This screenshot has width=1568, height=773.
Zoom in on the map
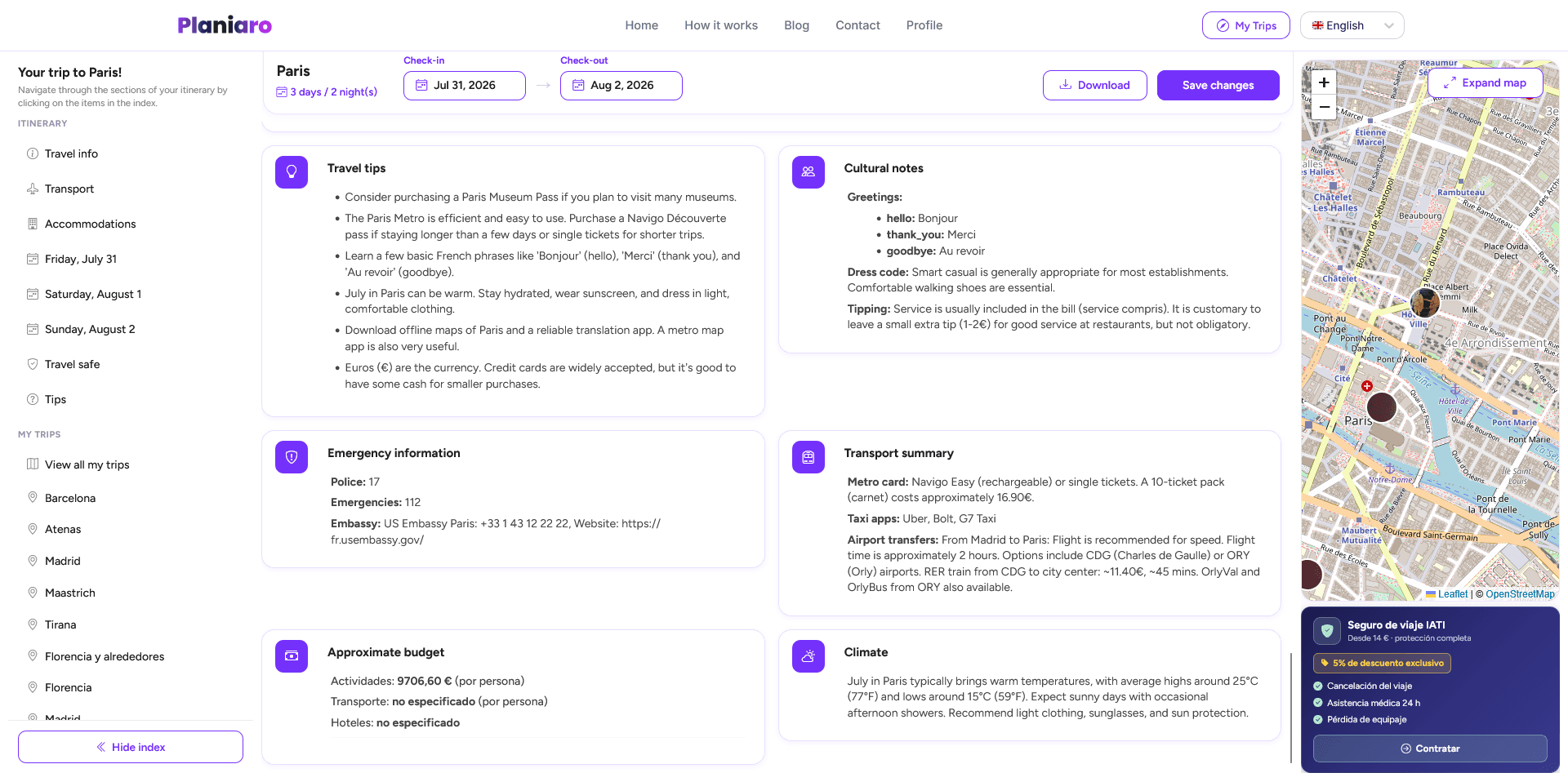tap(1324, 82)
